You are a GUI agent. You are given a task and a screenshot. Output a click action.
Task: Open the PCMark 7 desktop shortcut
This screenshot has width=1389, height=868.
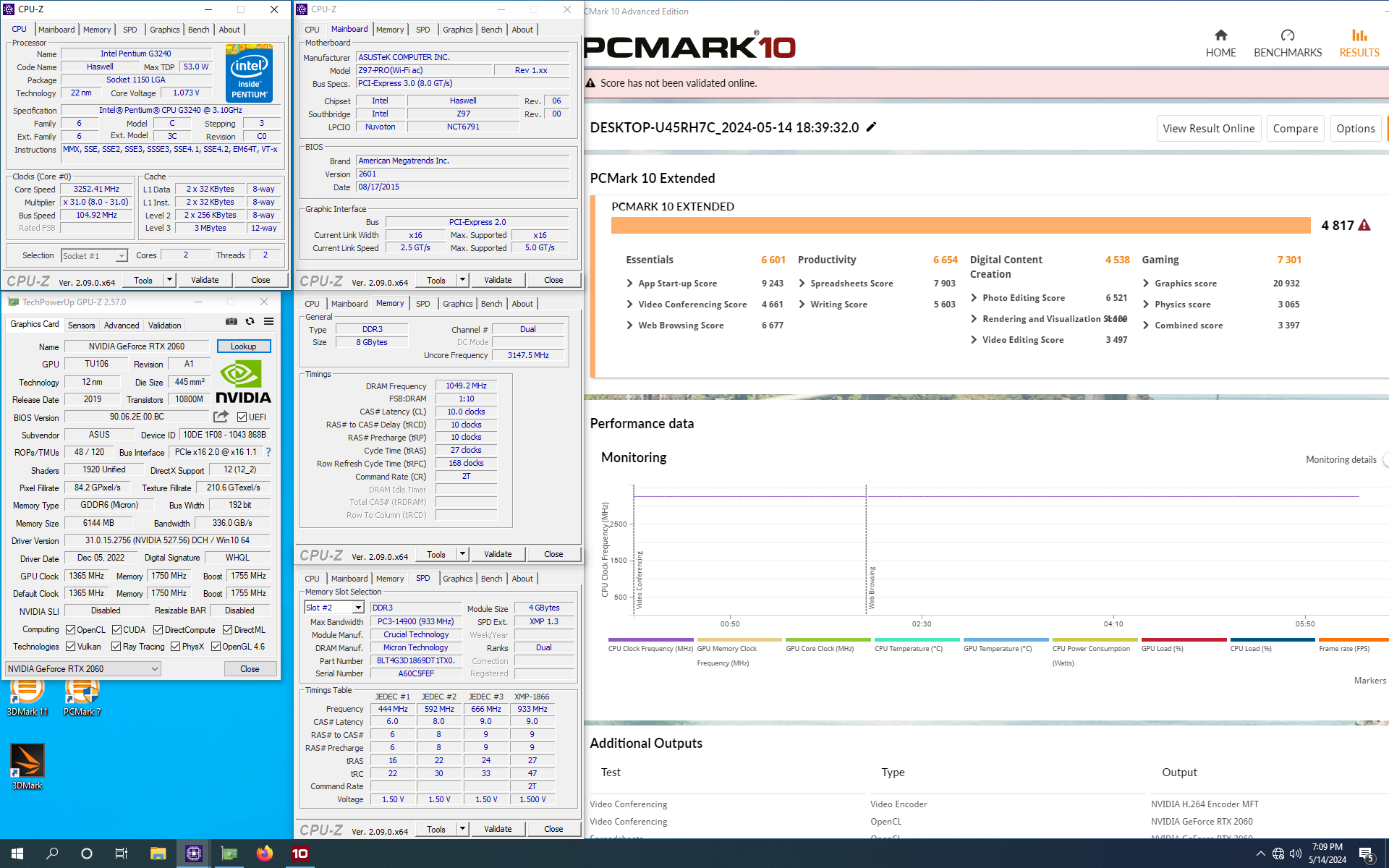(x=82, y=696)
